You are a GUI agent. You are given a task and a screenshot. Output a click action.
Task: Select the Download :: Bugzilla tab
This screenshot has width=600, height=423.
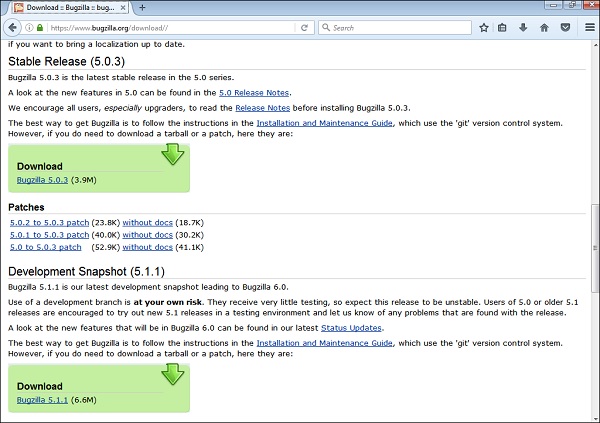tap(70, 7)
